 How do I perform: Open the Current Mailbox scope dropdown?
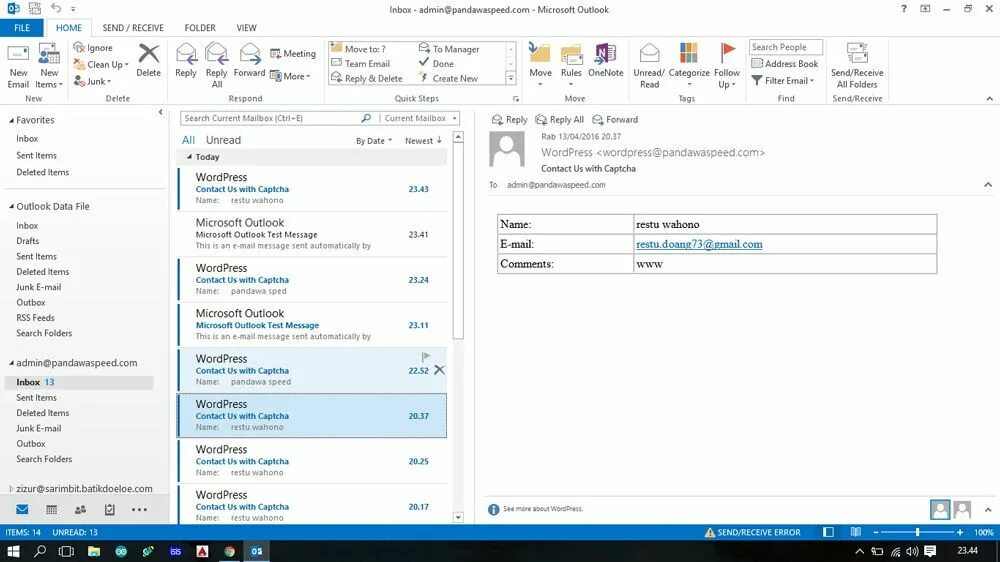[x=420, y=118]
